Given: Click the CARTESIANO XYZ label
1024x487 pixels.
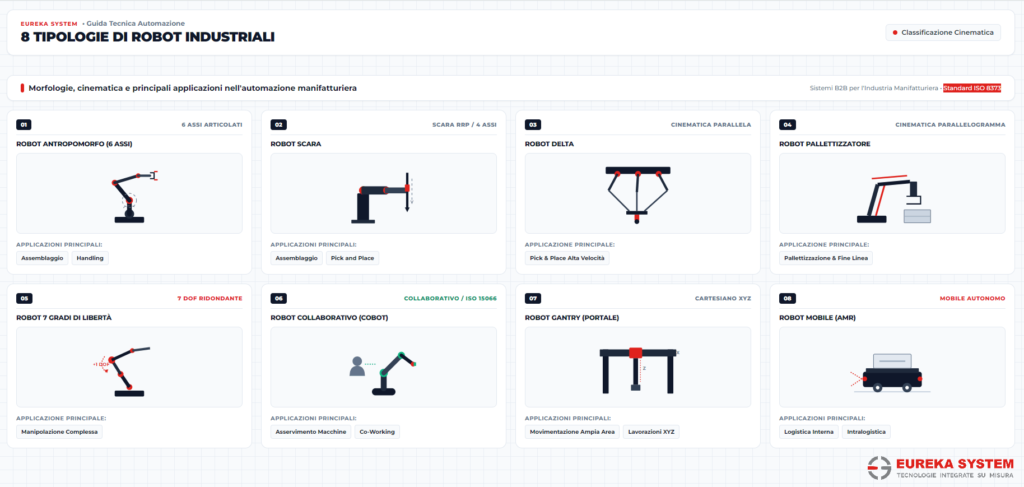Looking at the screenshot, I should pos(723,298).
